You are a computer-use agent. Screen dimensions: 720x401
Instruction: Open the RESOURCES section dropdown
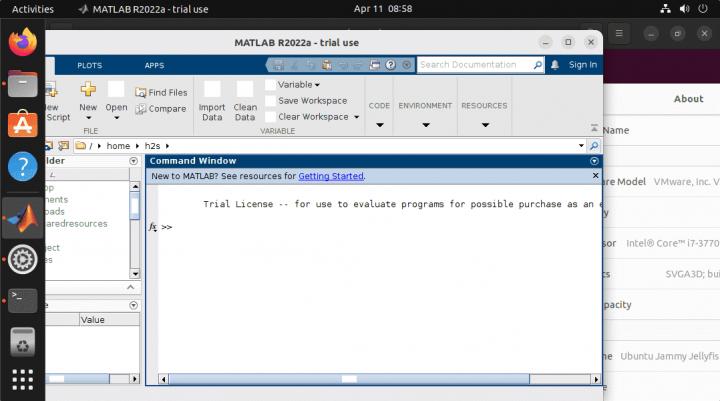point(484,125)
